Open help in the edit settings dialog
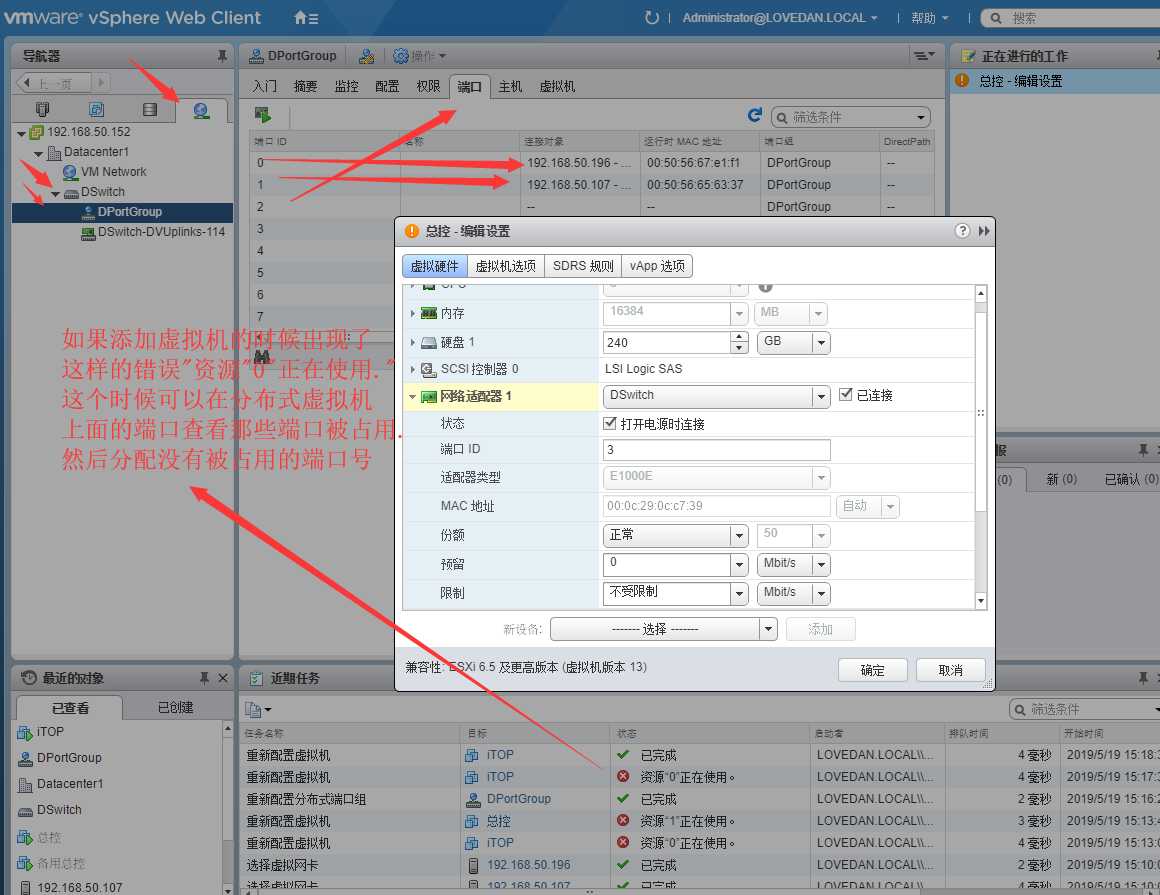 (962, 231)
